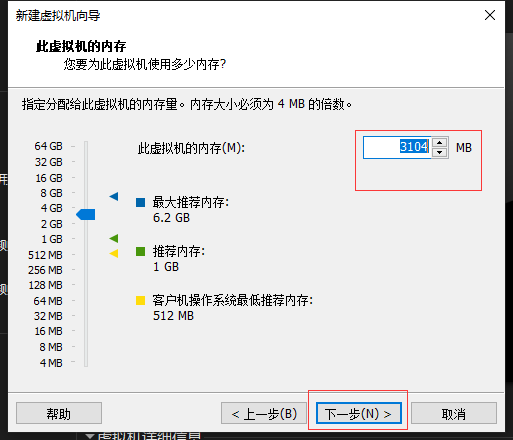Screen dimensions: 513x440
Task: Click the 取消 button
Action: 454,413
